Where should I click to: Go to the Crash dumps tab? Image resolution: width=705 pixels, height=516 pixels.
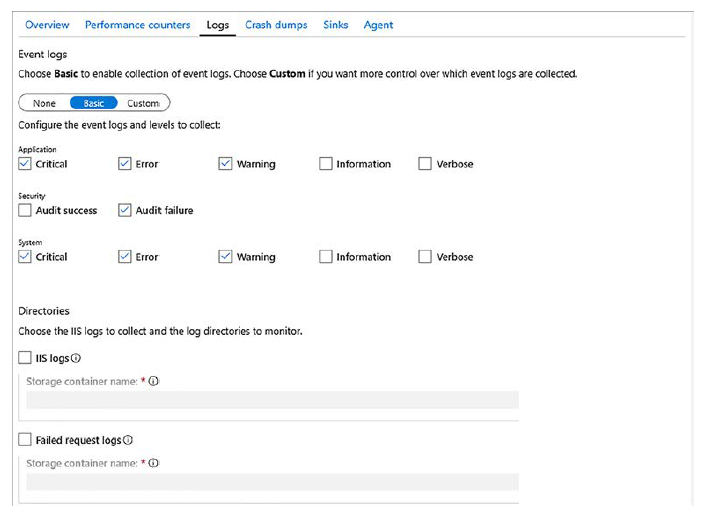(276, 25)
